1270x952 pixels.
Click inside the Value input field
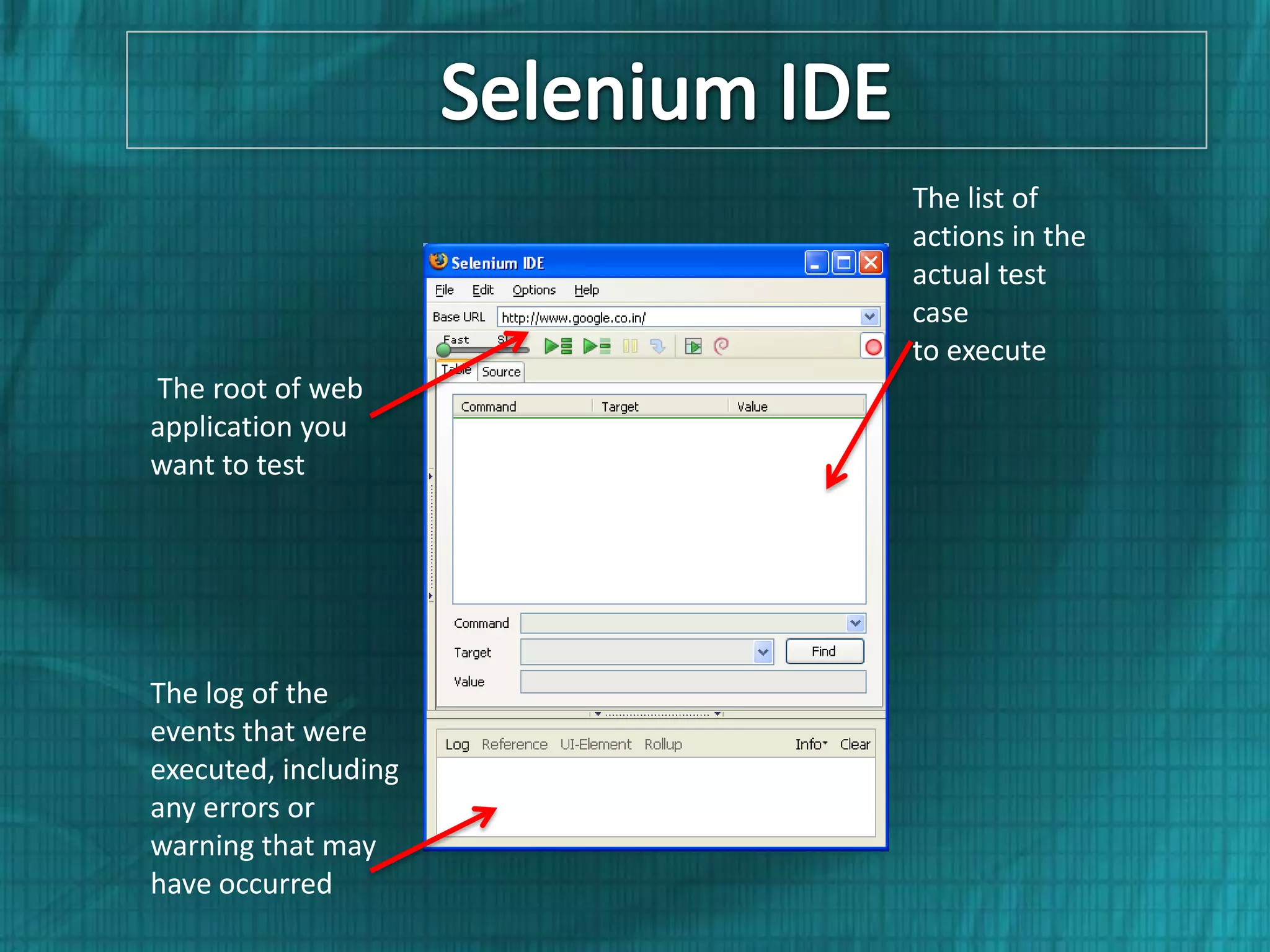click(692, 682)
